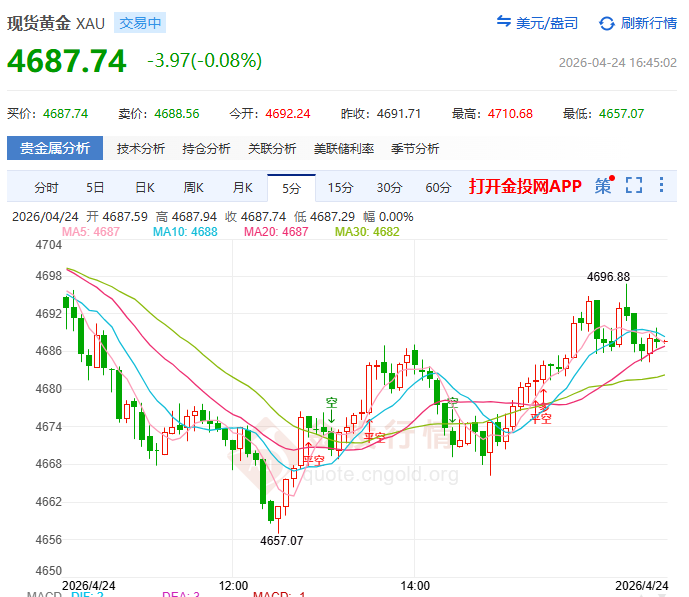Screen dimensions: 689x597
Task: Open the 持仓分析 tab
Action: (x=206, y=148)
